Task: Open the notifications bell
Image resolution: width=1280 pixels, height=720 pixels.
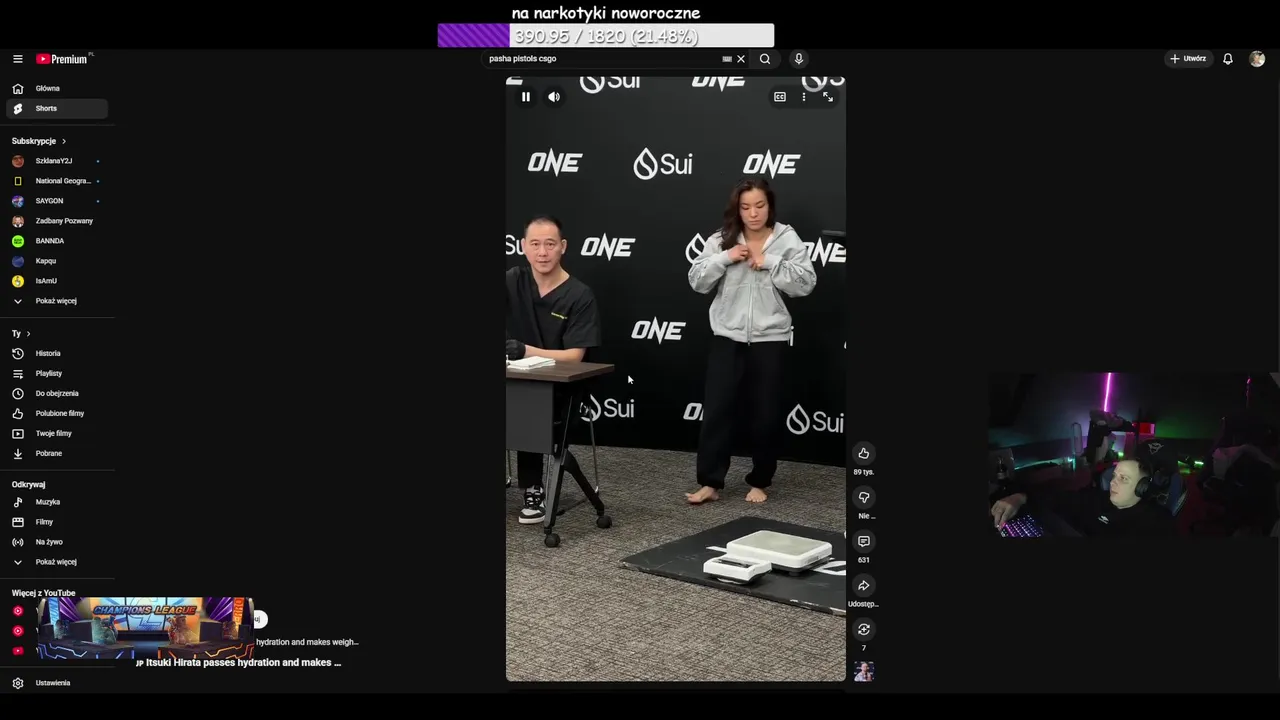Action: point(1228,59)
